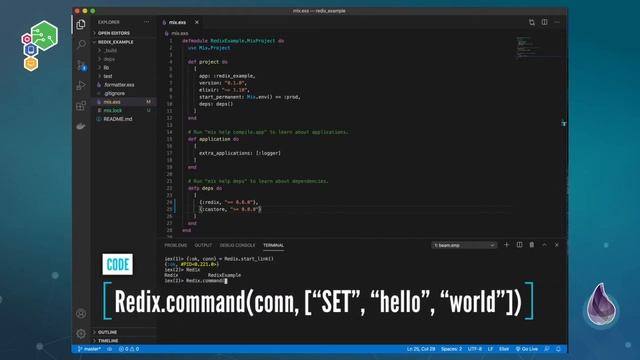Maximize the panel with the up chevron

[544, 245]
